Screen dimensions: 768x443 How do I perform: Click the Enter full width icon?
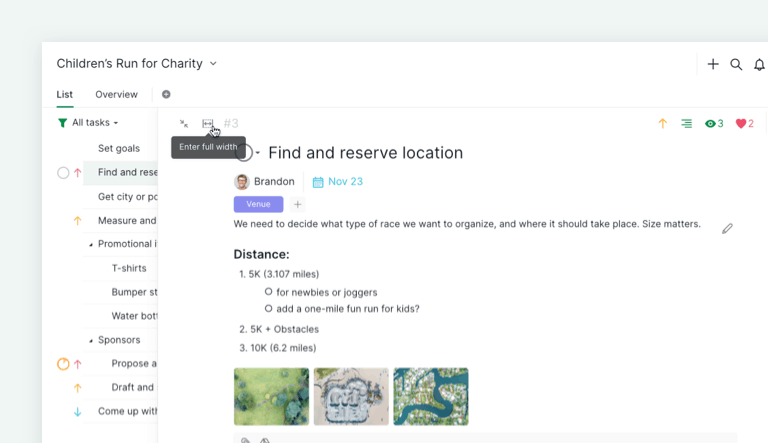coord(208,123)
